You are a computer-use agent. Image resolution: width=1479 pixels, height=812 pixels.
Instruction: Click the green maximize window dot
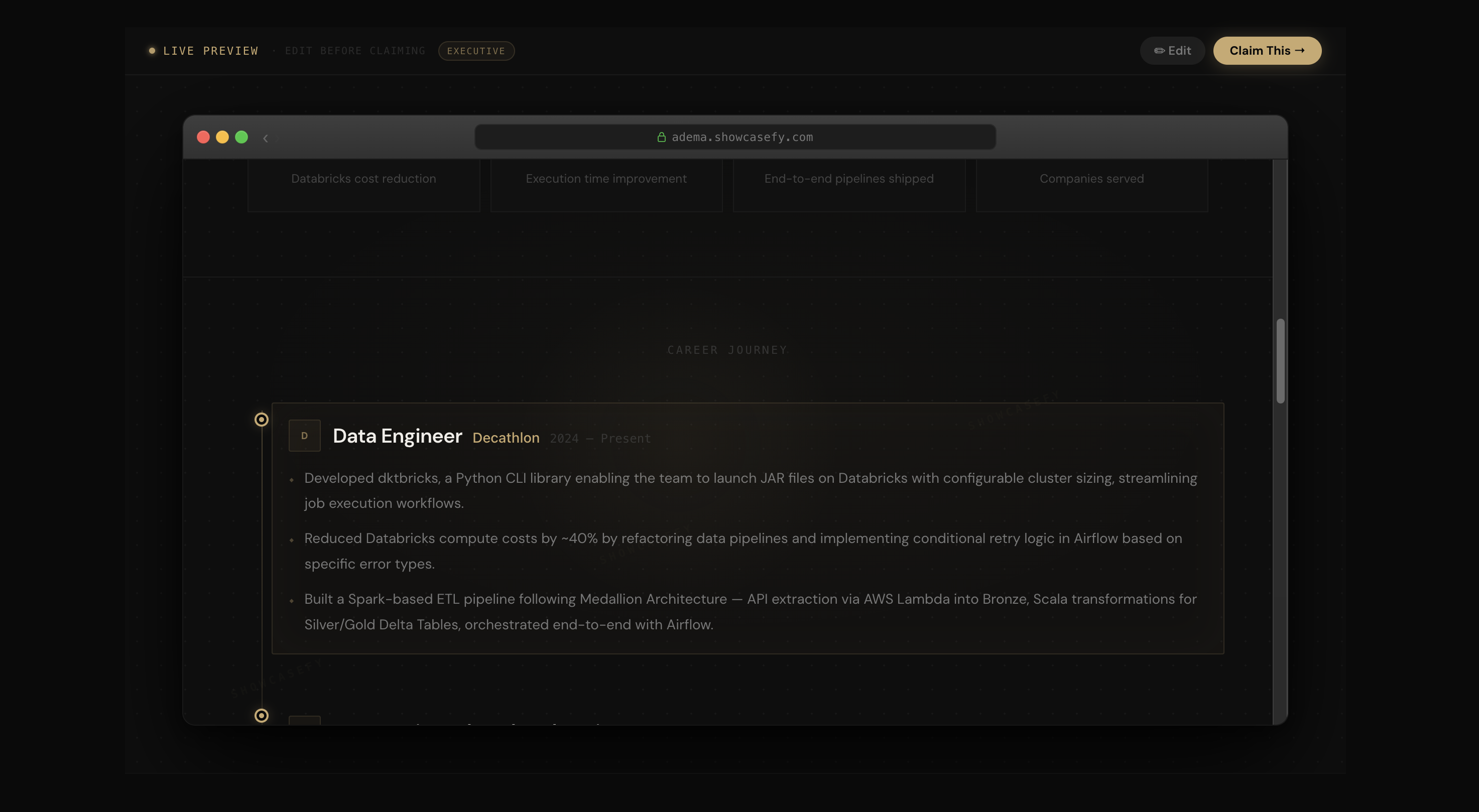click(241, 137)
